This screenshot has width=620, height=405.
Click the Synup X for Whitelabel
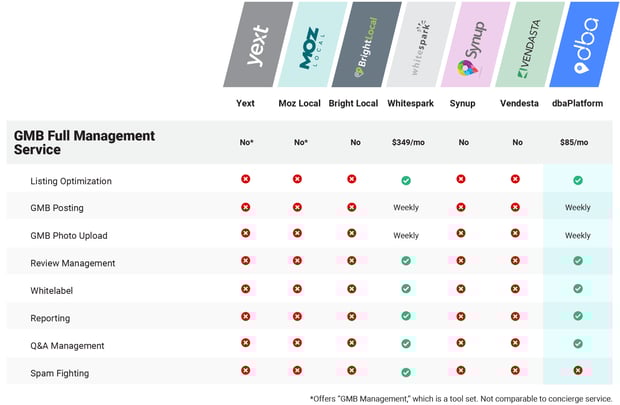pyautogui.click(x=461, y=289)
